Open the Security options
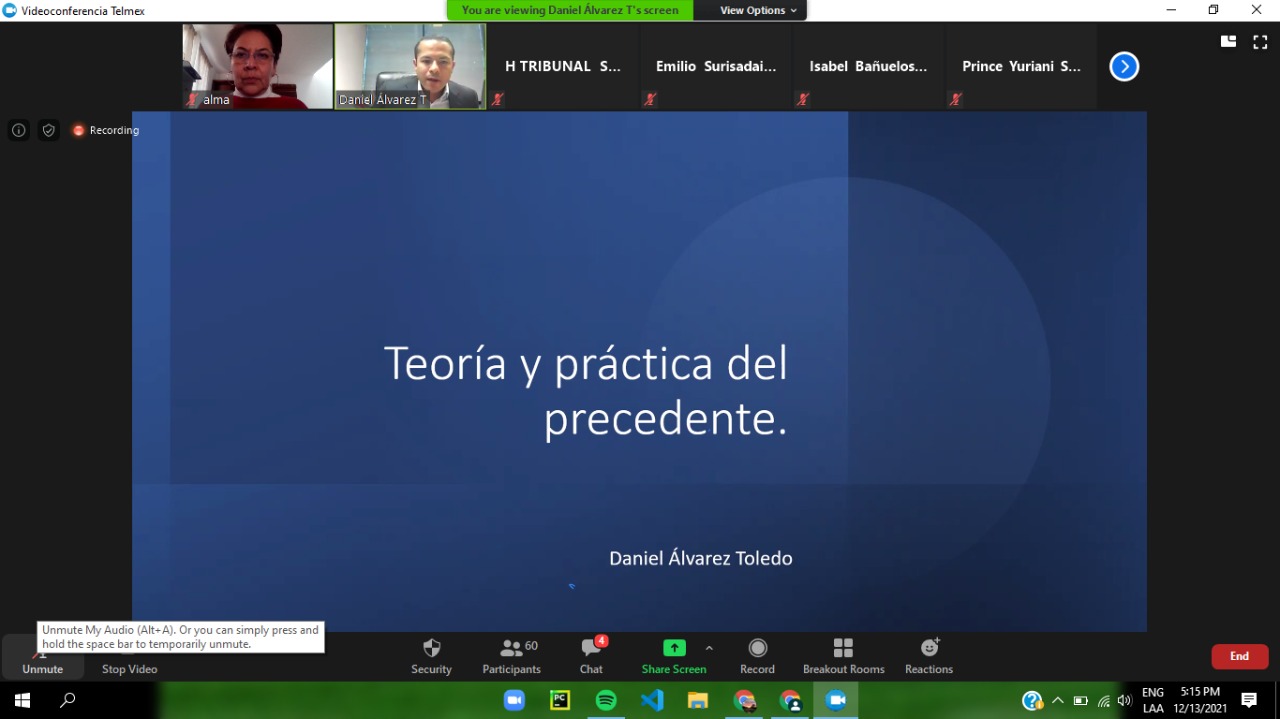Viewport: 1280px width, 719px height. (x=431, y=657)
